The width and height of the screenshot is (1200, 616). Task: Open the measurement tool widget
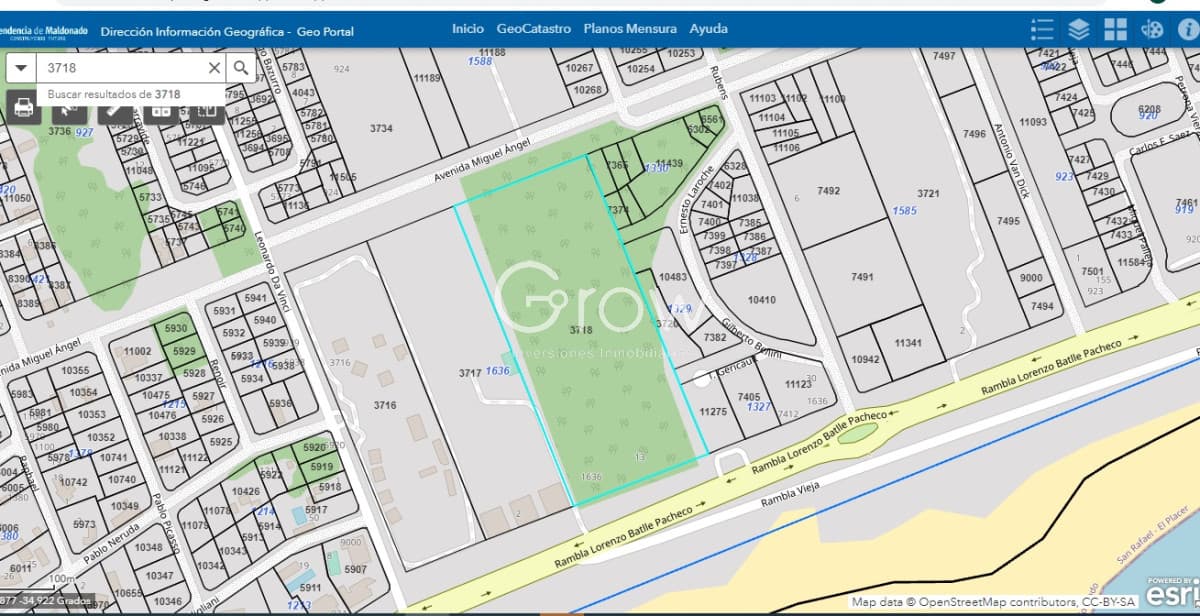coord(115,108)
